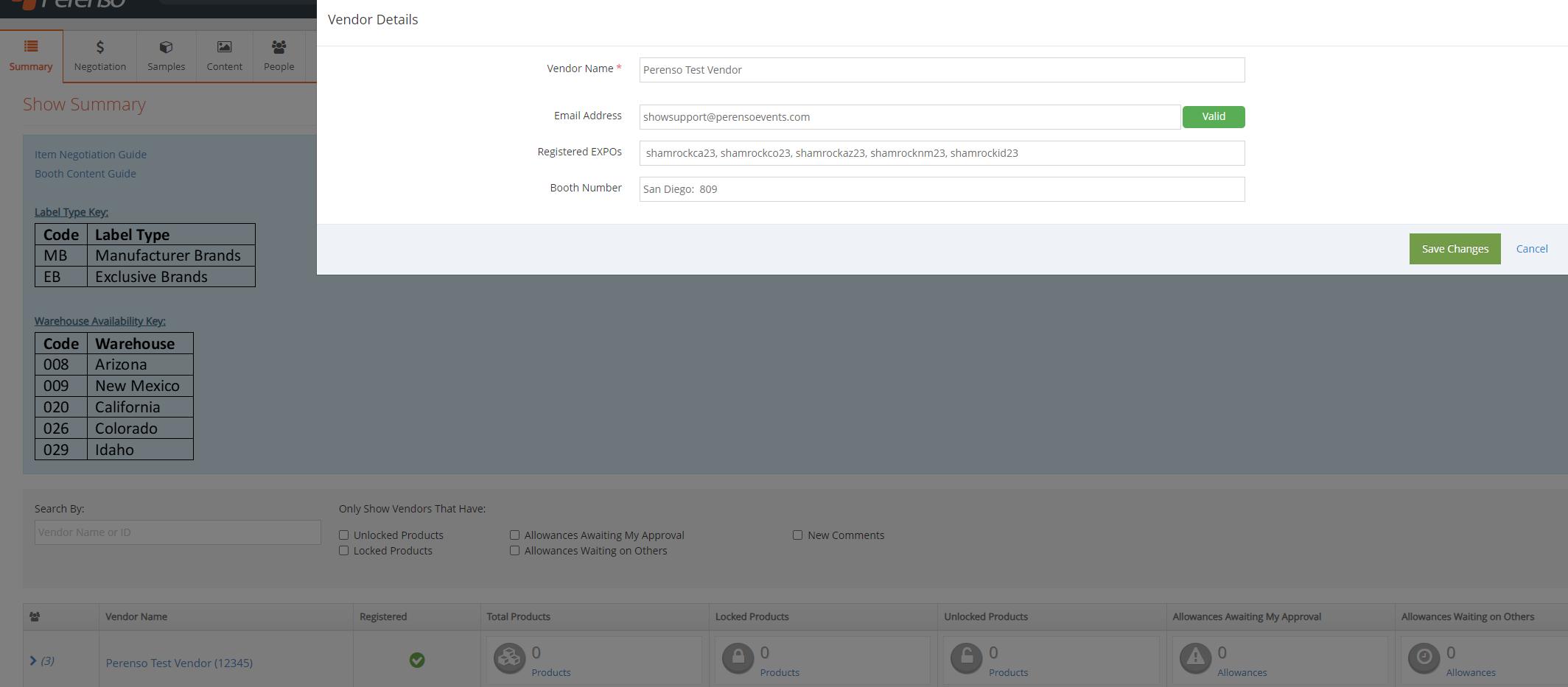Click the Booth Number field
1568x687 pixels.
pos(942,189)
